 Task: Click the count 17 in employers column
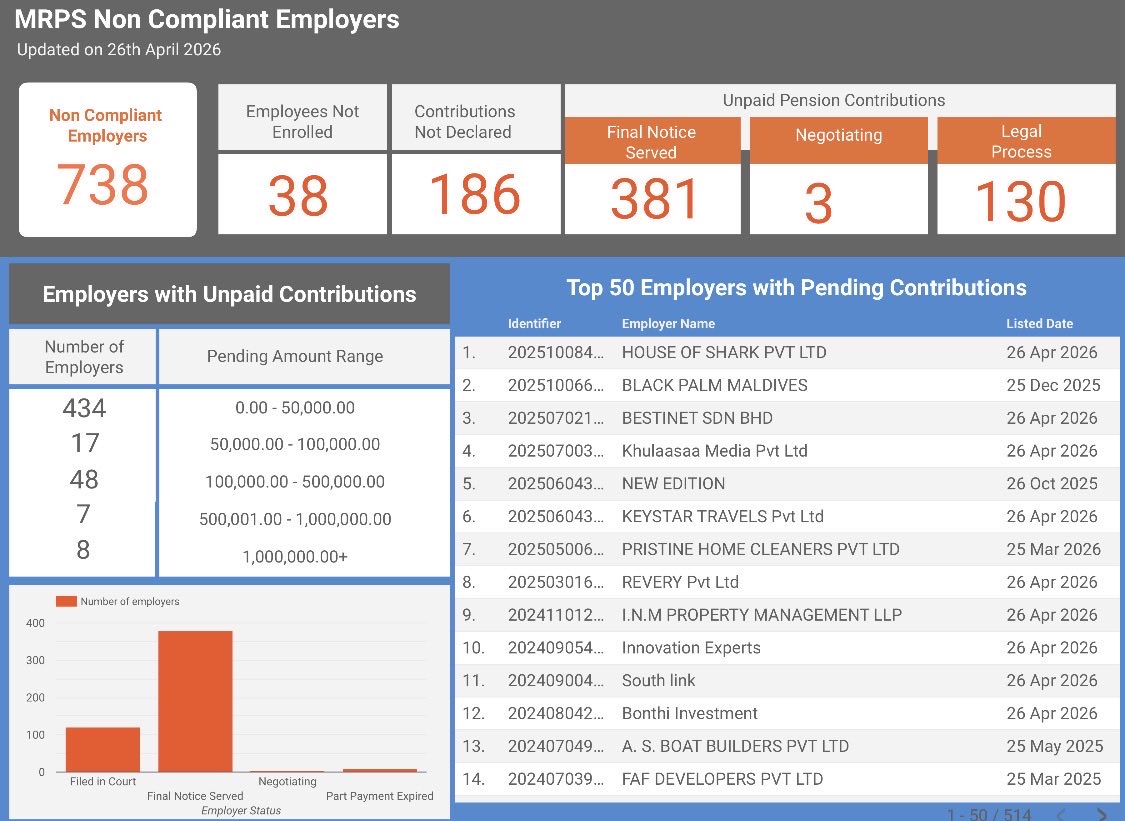[85, 443]
